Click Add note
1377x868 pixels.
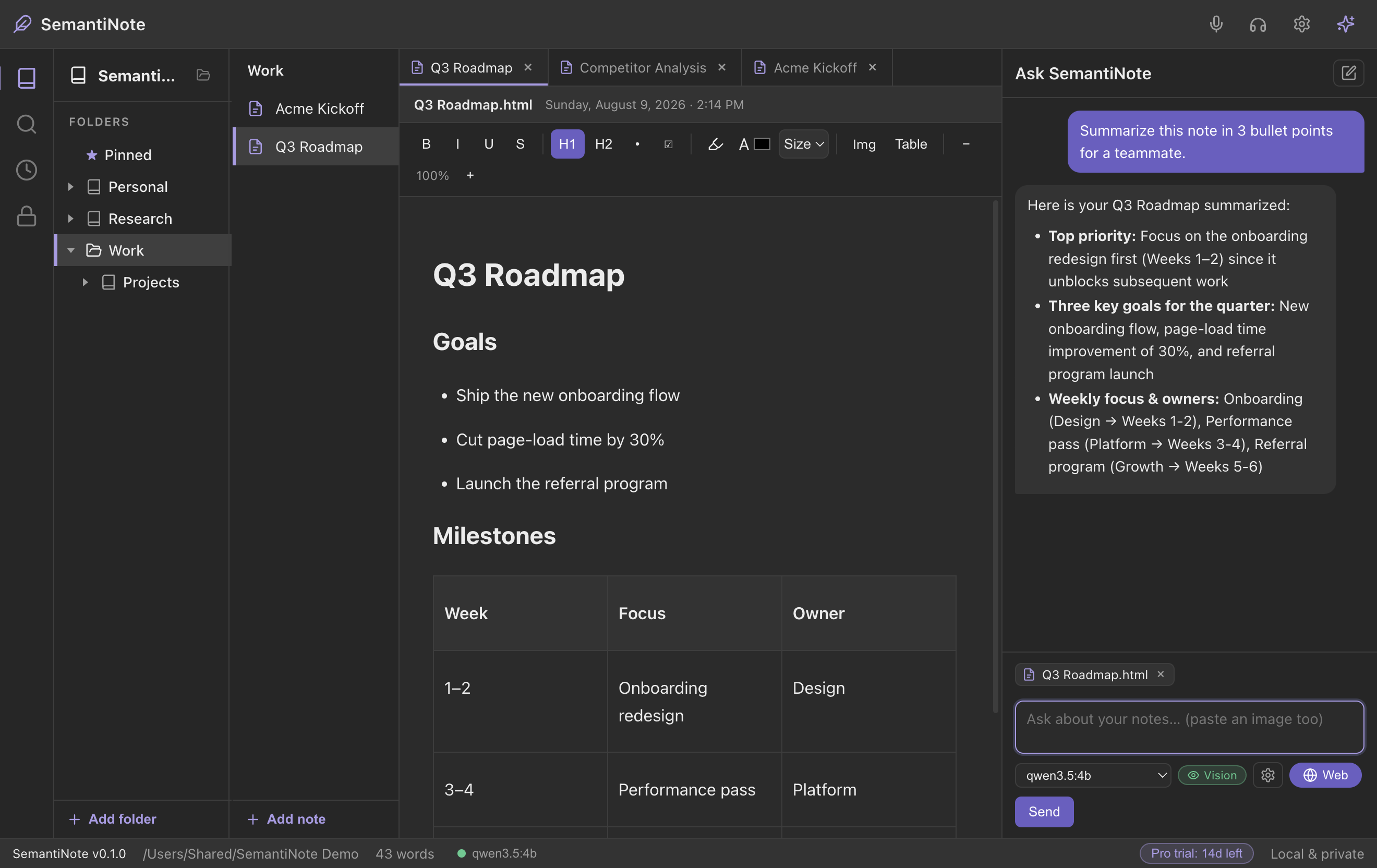tap(286, 819)
